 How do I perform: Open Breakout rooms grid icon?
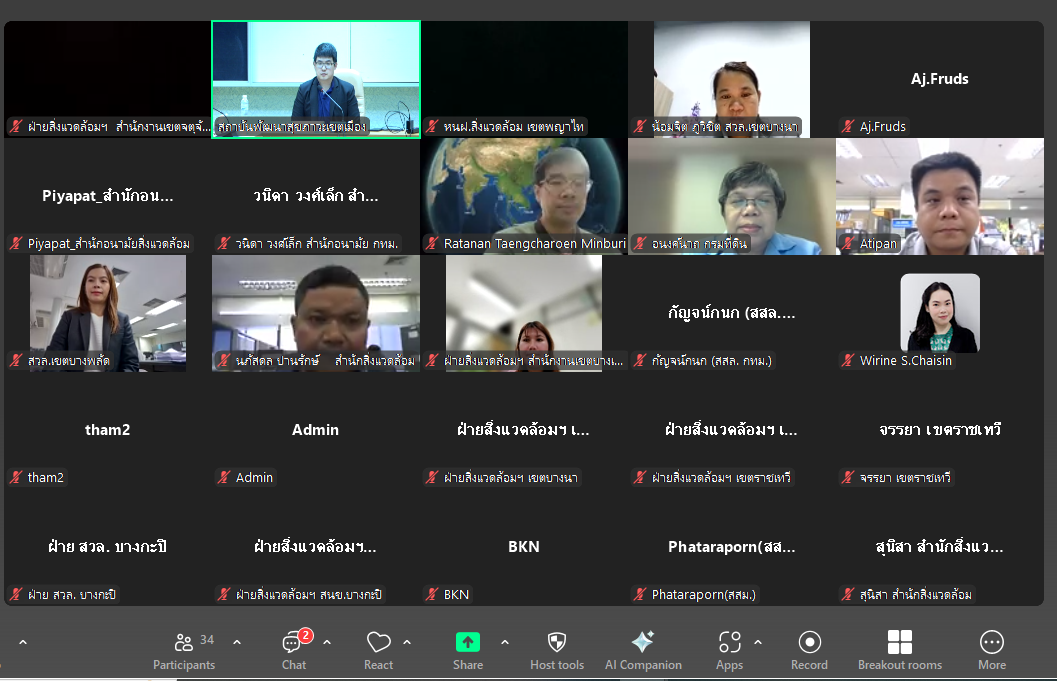point(900,642)
